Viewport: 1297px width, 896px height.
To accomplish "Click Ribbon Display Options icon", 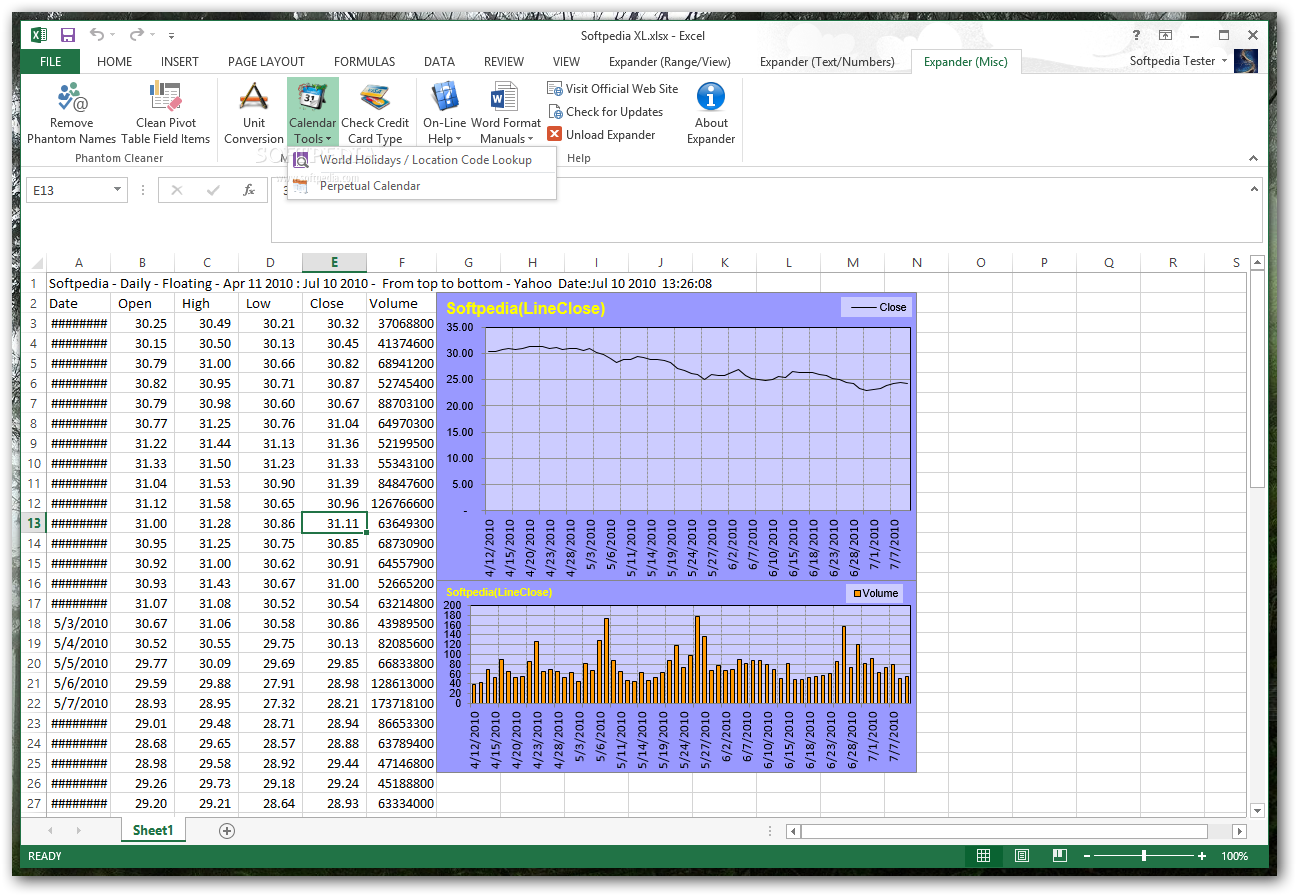I will pos(1165,35).
